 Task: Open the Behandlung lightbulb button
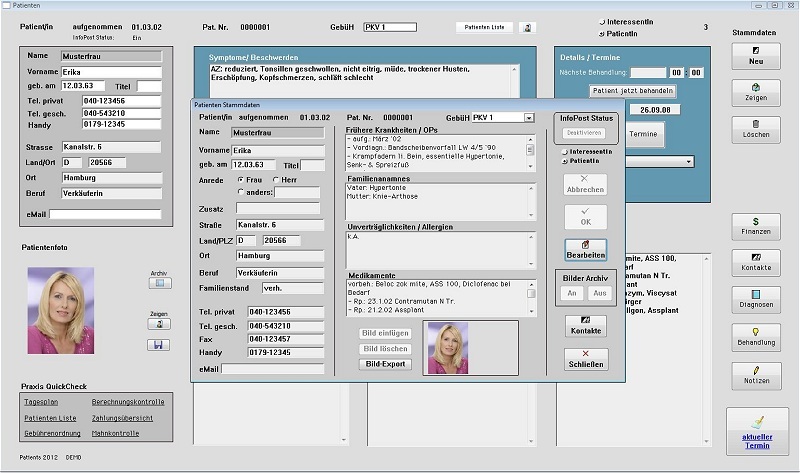755,337
